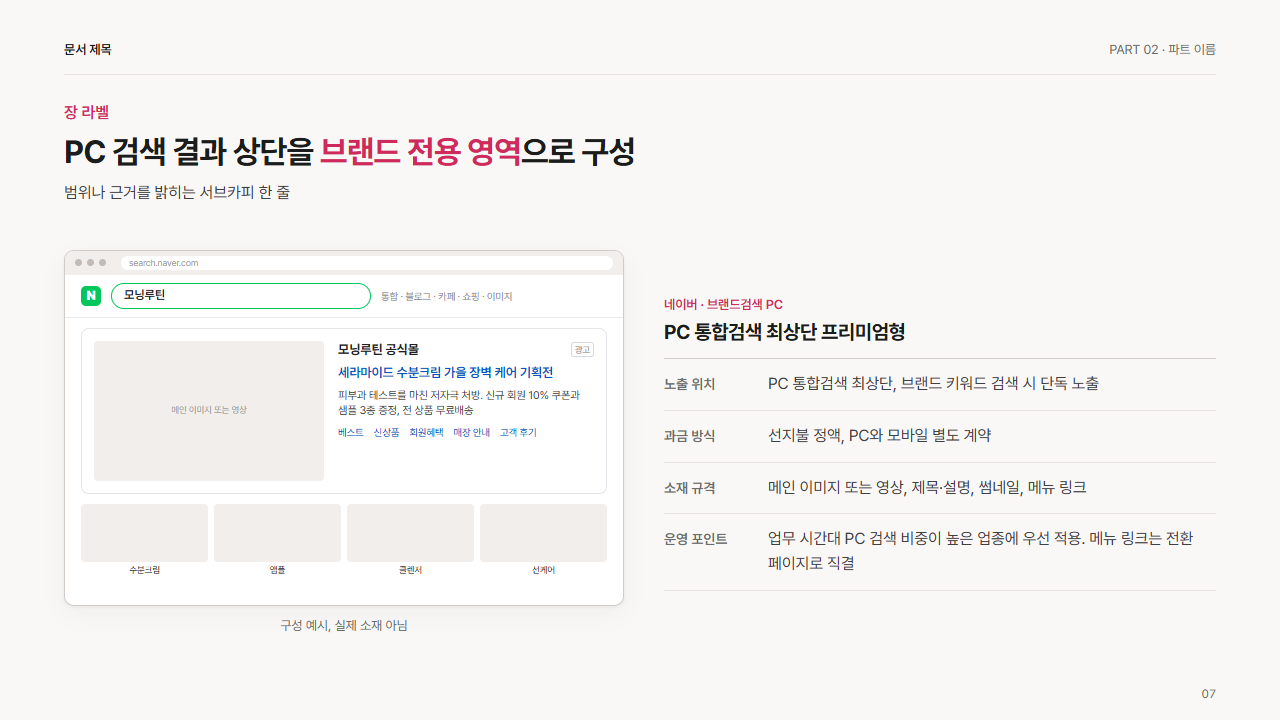The image size is (1280, 720).
Task: Click the value 메인 이미지 또는 영상, 제목·설명, 썸네일, 메뉴 링크
Action: click(927, 488)
